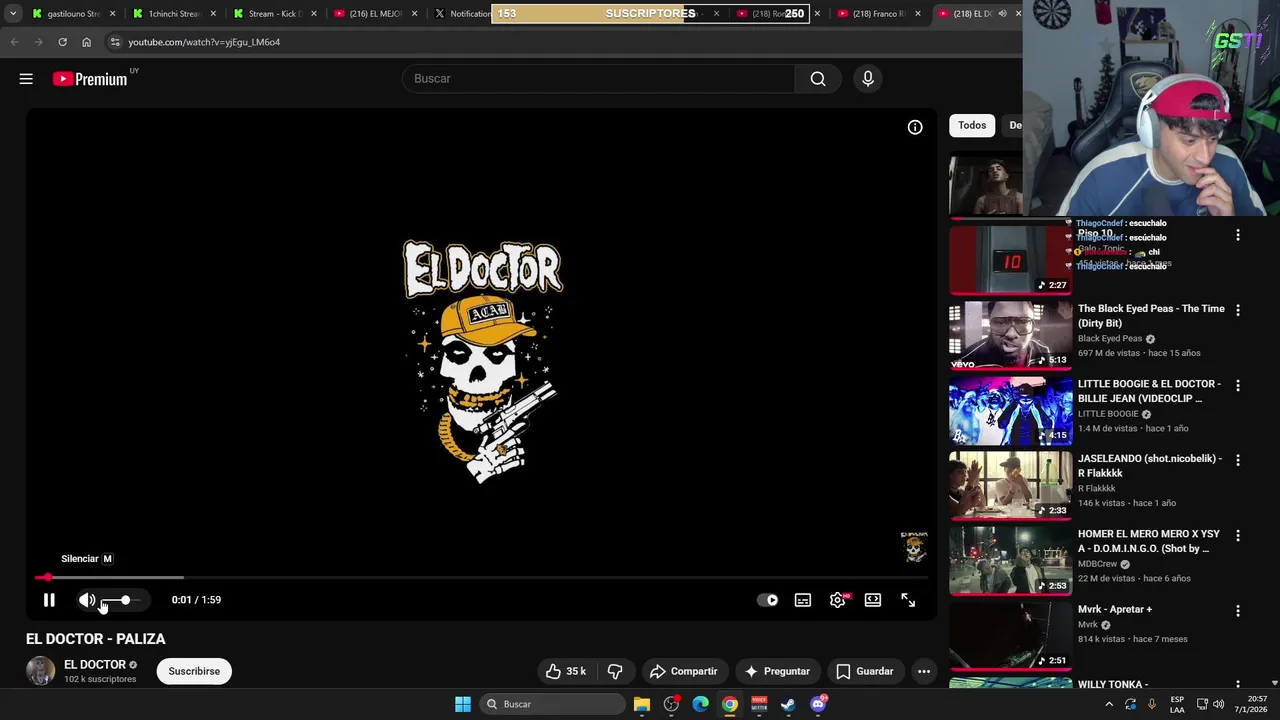Image resolution: width=1280 pixels, height=720 pixels.
Task: Go back in browser history
Action: click(14, 42)
